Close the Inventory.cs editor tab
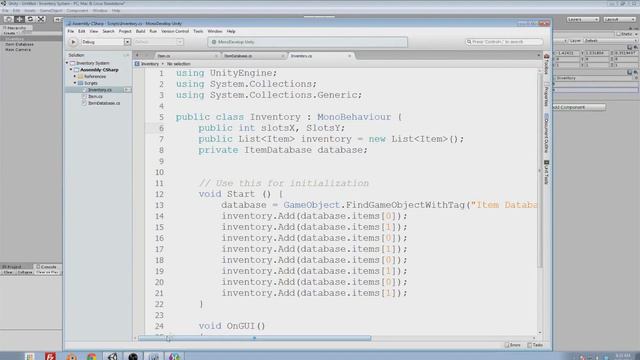Screen dimensions: 640x360 pos(350,56)
